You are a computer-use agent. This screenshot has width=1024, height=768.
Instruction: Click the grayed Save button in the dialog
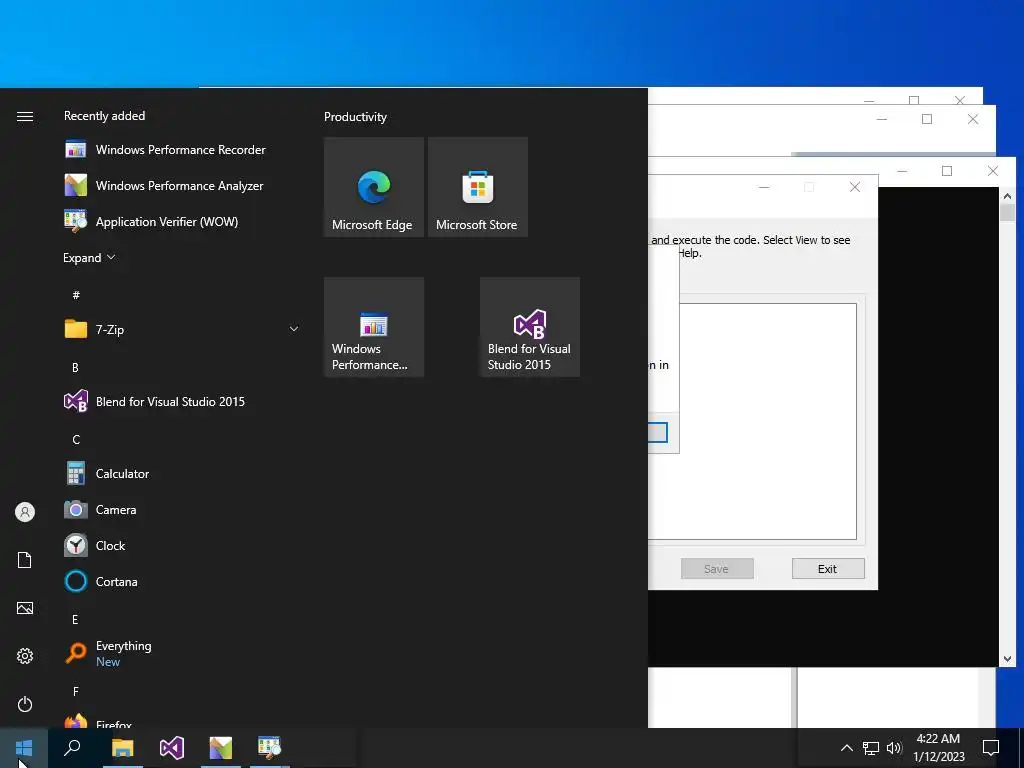[717, 569]
